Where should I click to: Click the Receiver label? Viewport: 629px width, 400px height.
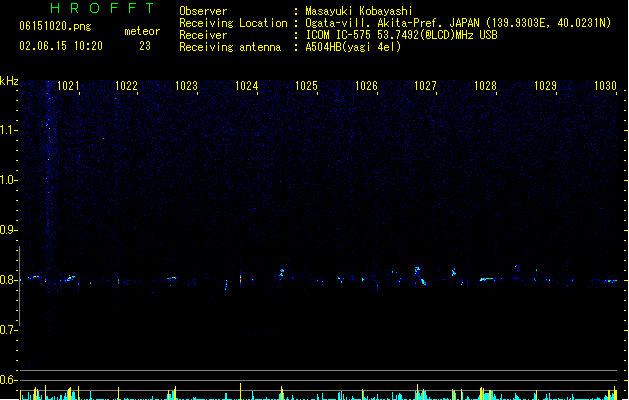(x=203, y=35)
